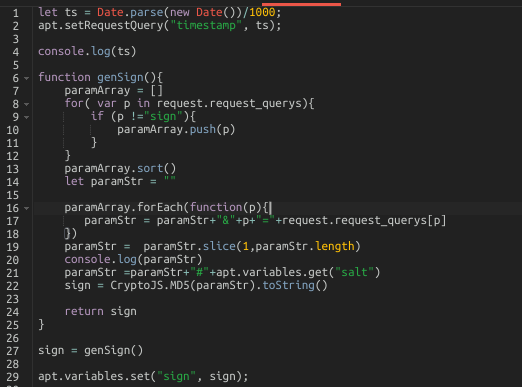Click line number 29 in the gutter
The image size is (522, 387).
[x=12, y=377]
